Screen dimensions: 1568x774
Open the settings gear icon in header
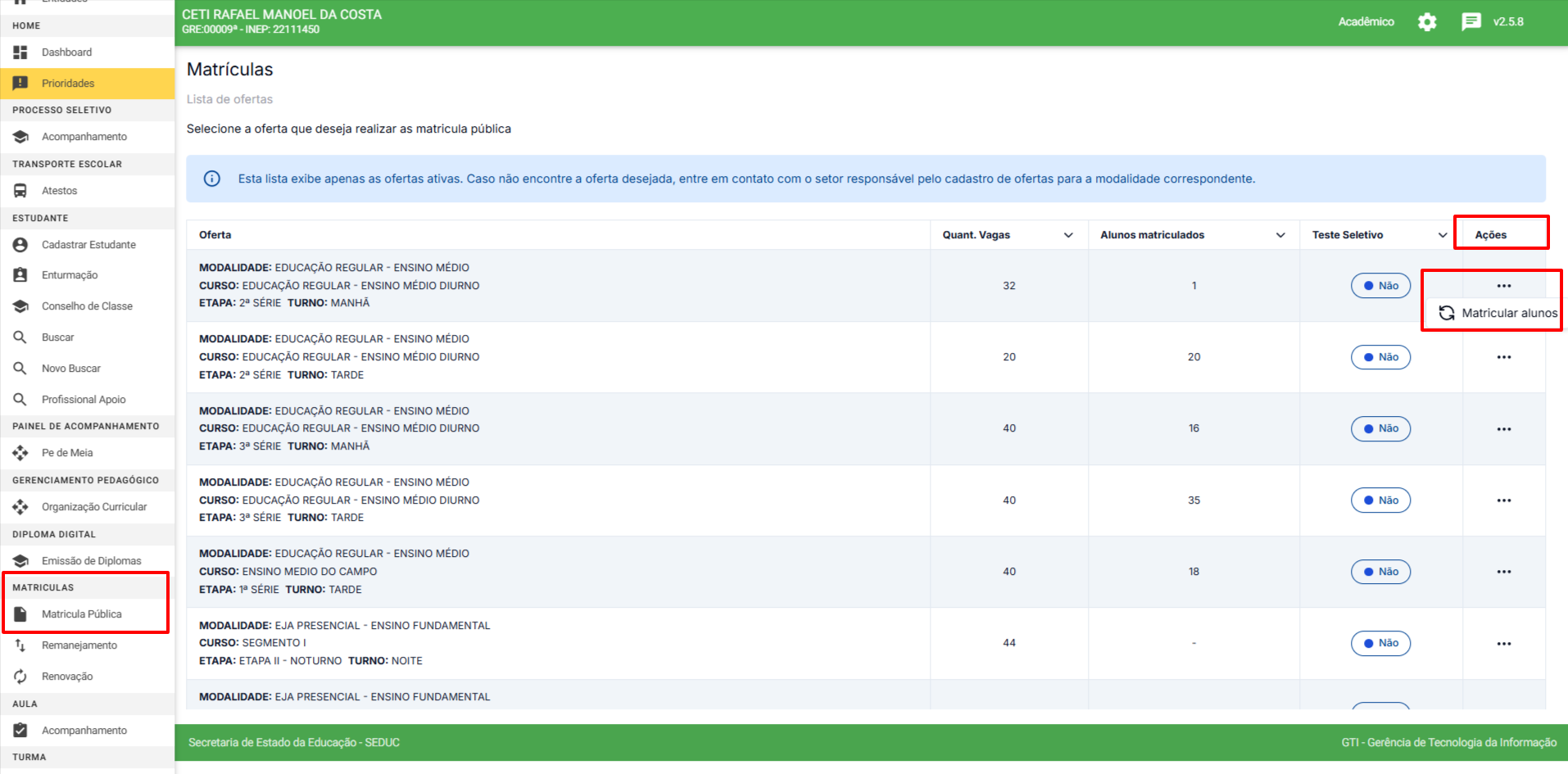(x=1427, y=22)
